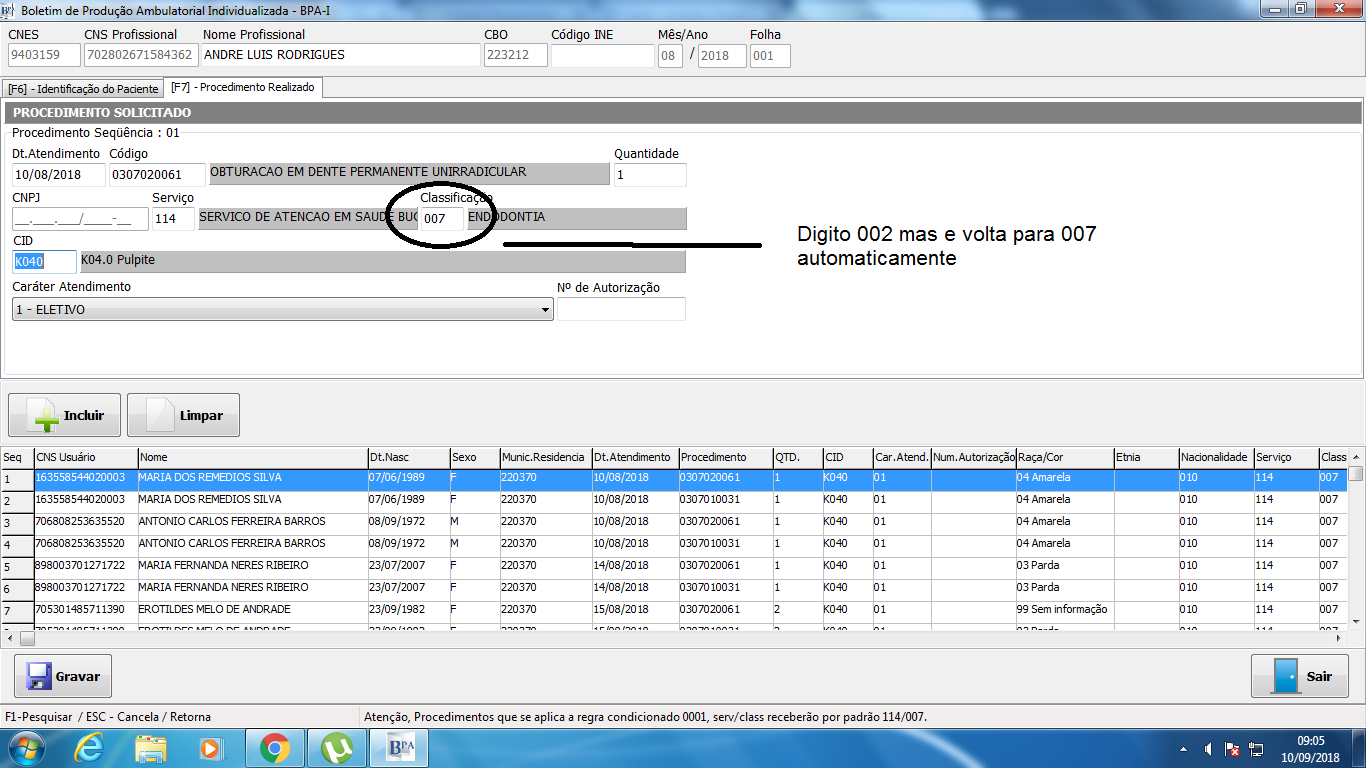Open uTorrent from the taskbar

point(337,748)
